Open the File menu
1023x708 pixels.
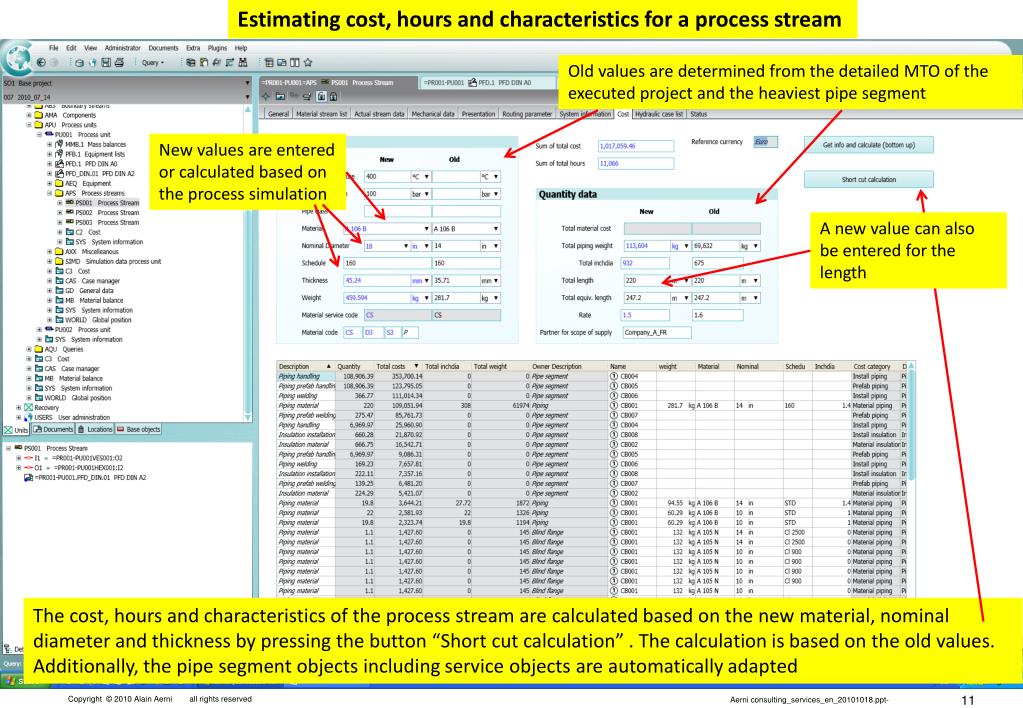[53, 48]
